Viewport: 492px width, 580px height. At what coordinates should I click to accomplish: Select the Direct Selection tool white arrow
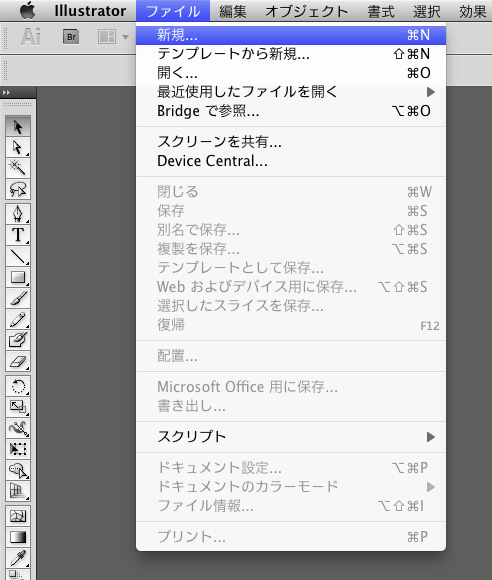(x=18, y=147)
